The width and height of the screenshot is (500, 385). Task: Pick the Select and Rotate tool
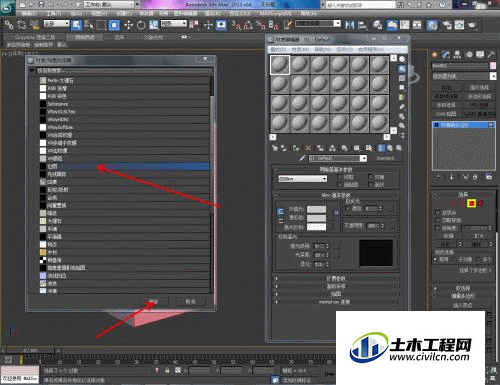click(x=141, y=25)
